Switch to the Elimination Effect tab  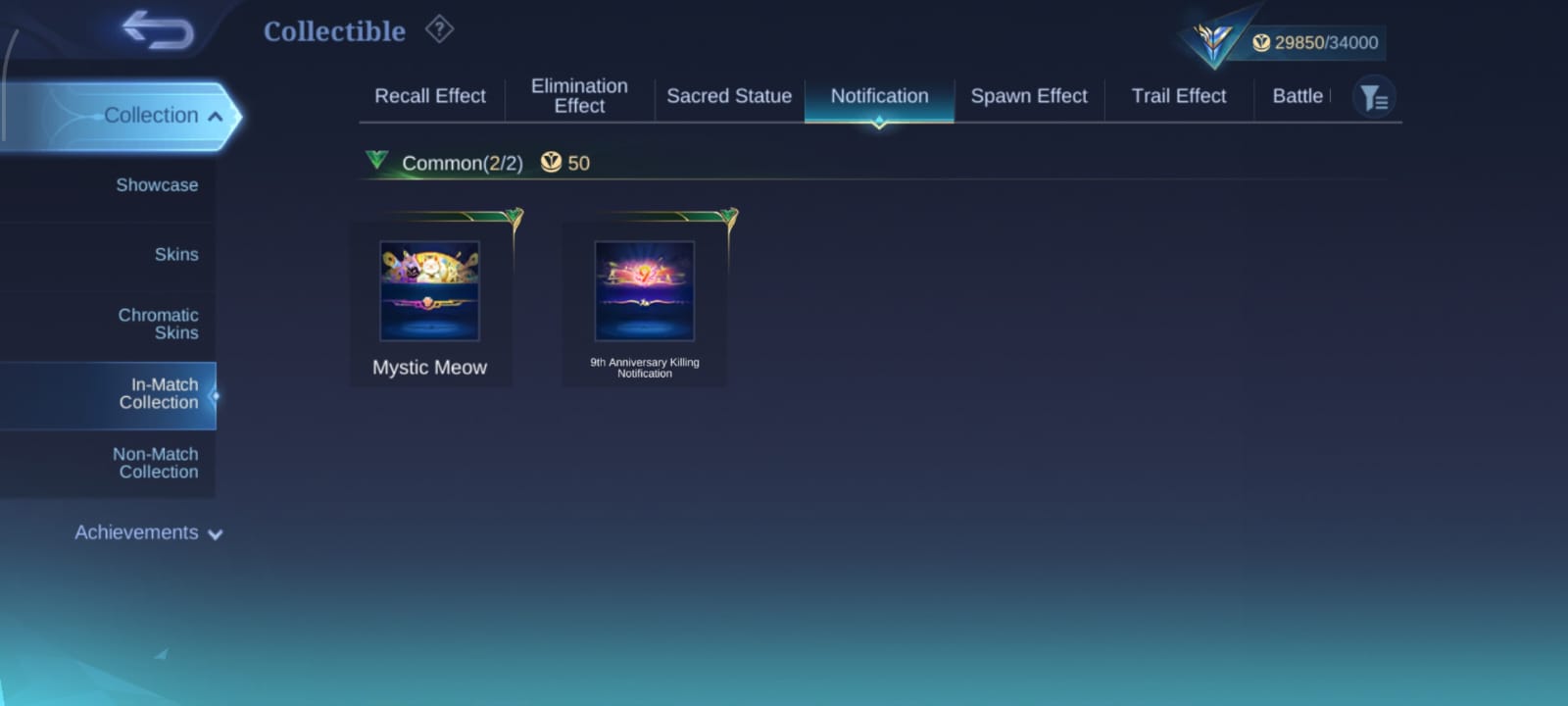(579, 96)
